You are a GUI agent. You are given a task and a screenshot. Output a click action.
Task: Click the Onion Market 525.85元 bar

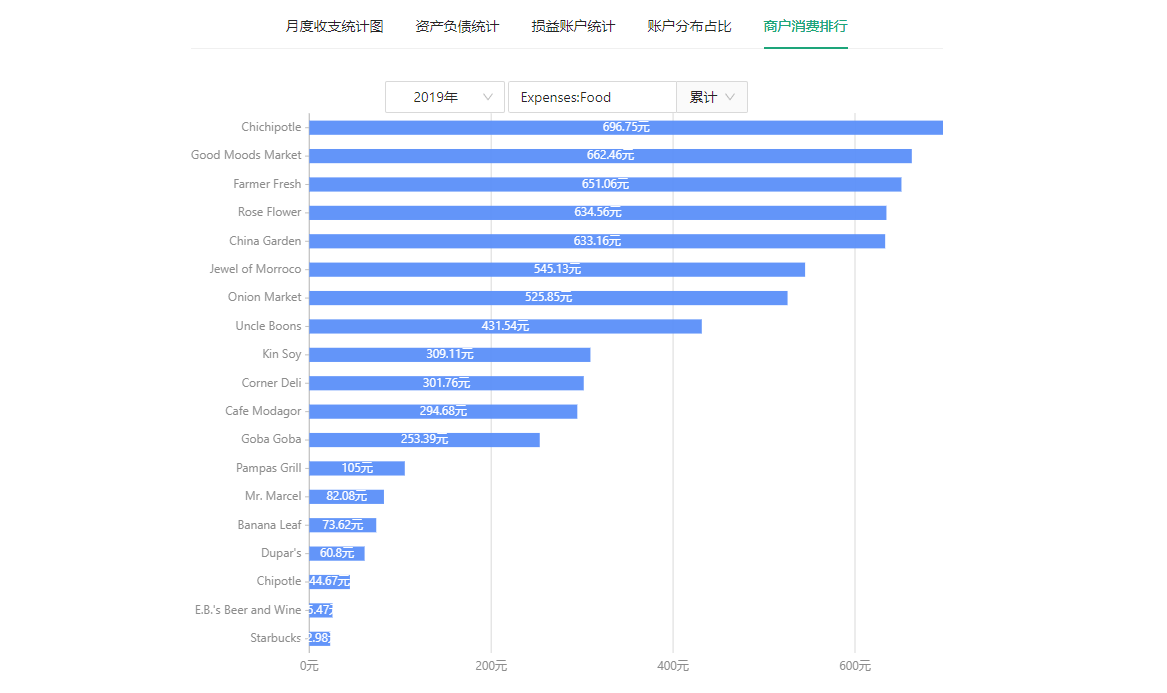pyautogui.click(x=549, y=298)
